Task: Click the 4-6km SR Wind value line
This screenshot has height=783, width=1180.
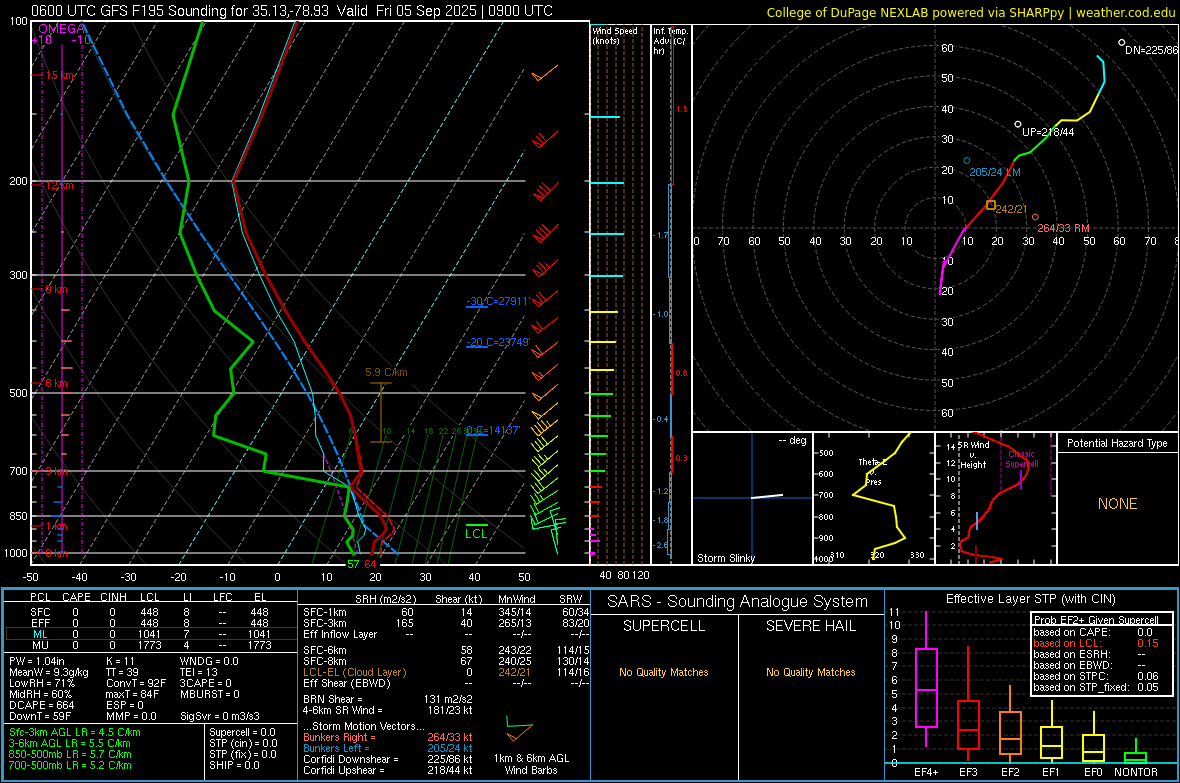Action: point(388,710)
